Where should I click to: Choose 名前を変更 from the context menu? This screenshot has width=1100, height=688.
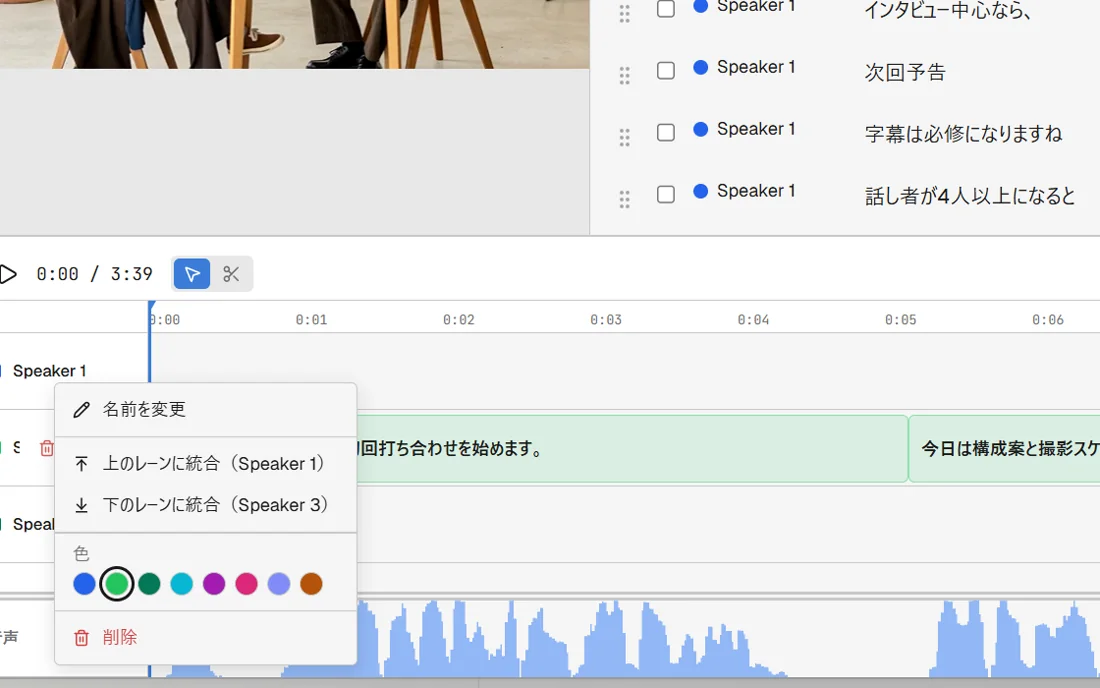coord(206,410)
